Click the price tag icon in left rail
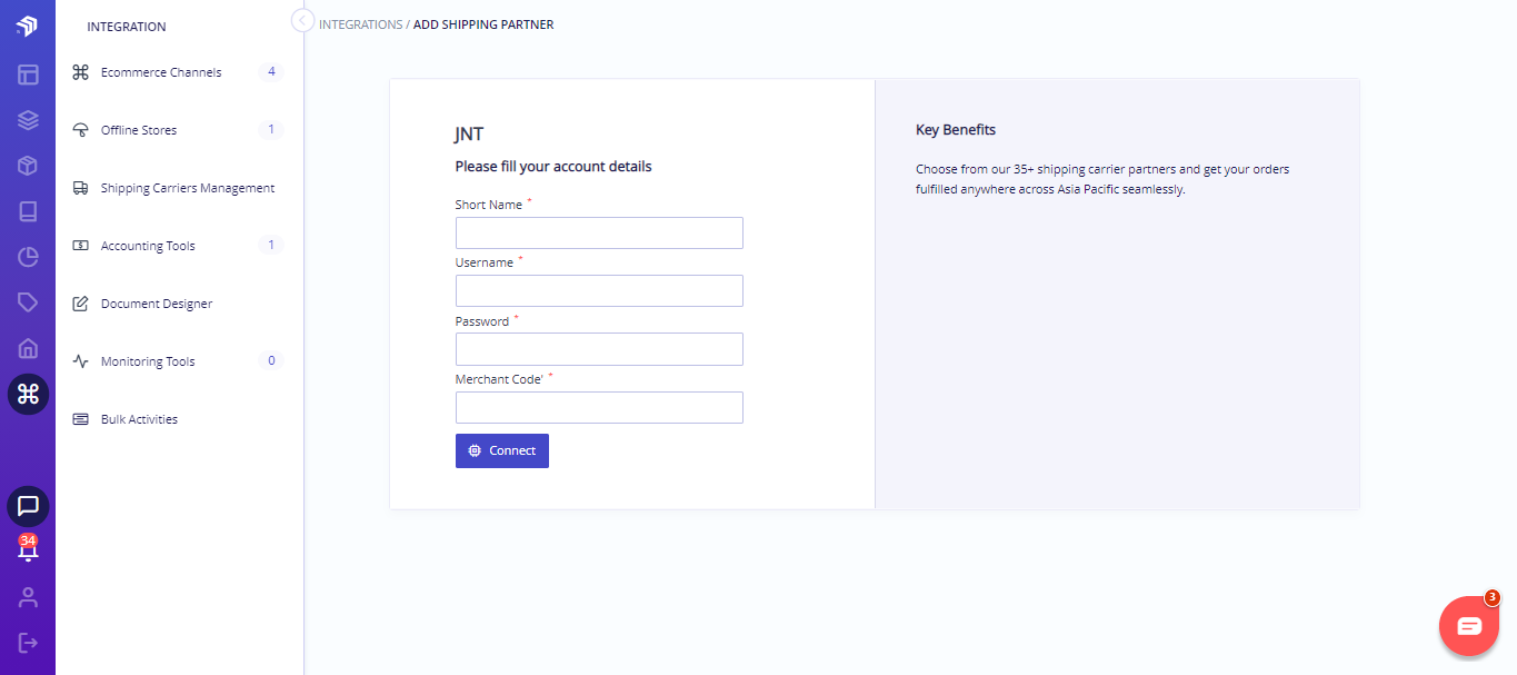The height and width of the screenshot is (675, 1517). click(28, 302)
